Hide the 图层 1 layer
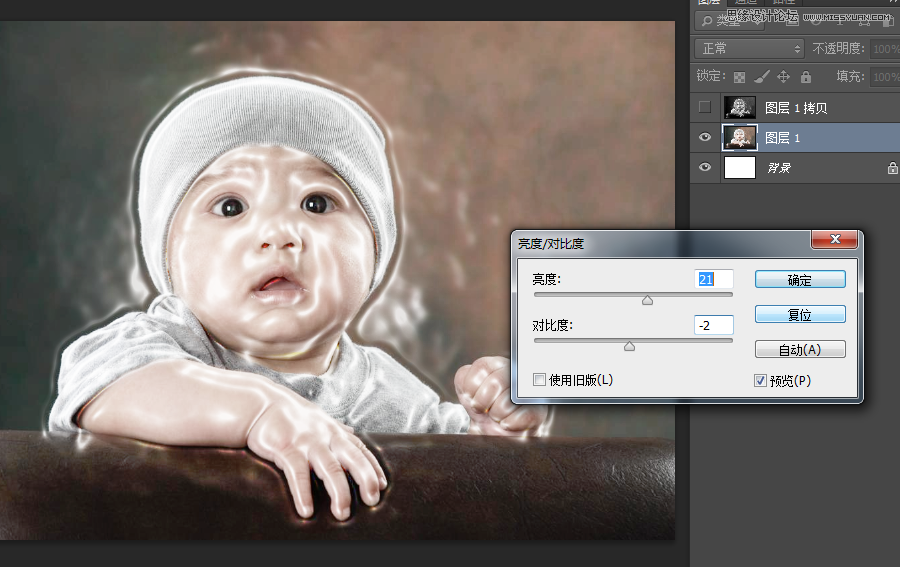 pos(705,137)
